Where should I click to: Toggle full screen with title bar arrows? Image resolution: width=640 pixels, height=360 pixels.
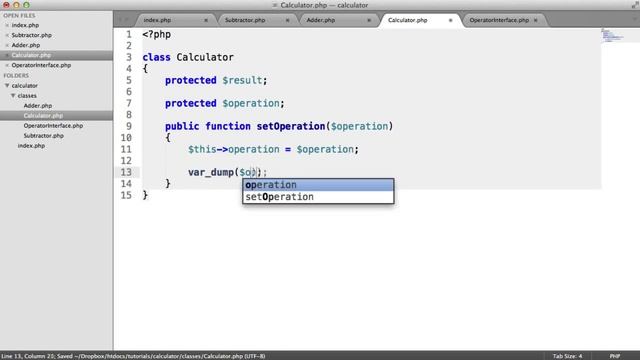point(635,5)
